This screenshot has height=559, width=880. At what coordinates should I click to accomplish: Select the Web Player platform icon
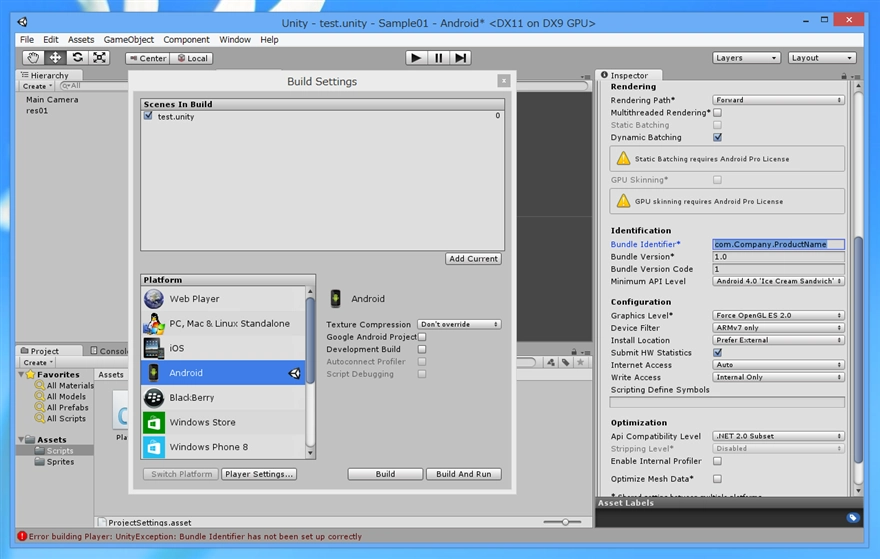(x=154, y=299)
